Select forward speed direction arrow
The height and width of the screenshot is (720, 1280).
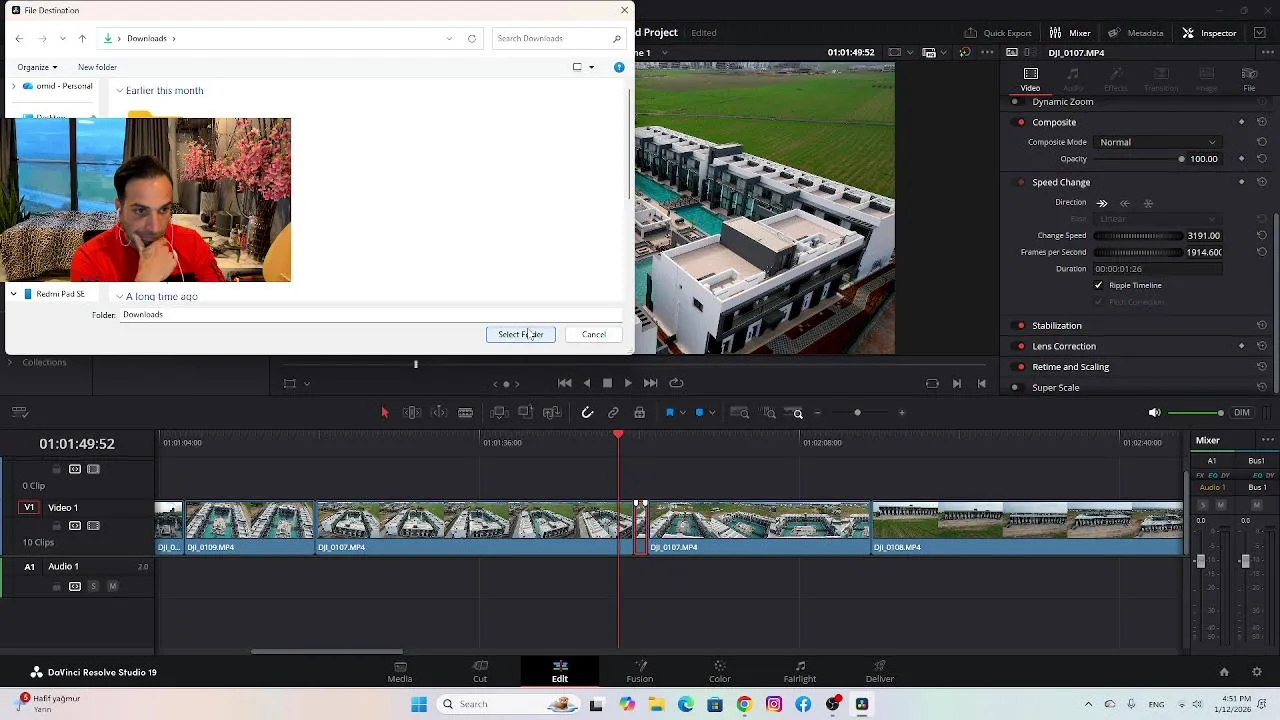point(1102,203)
